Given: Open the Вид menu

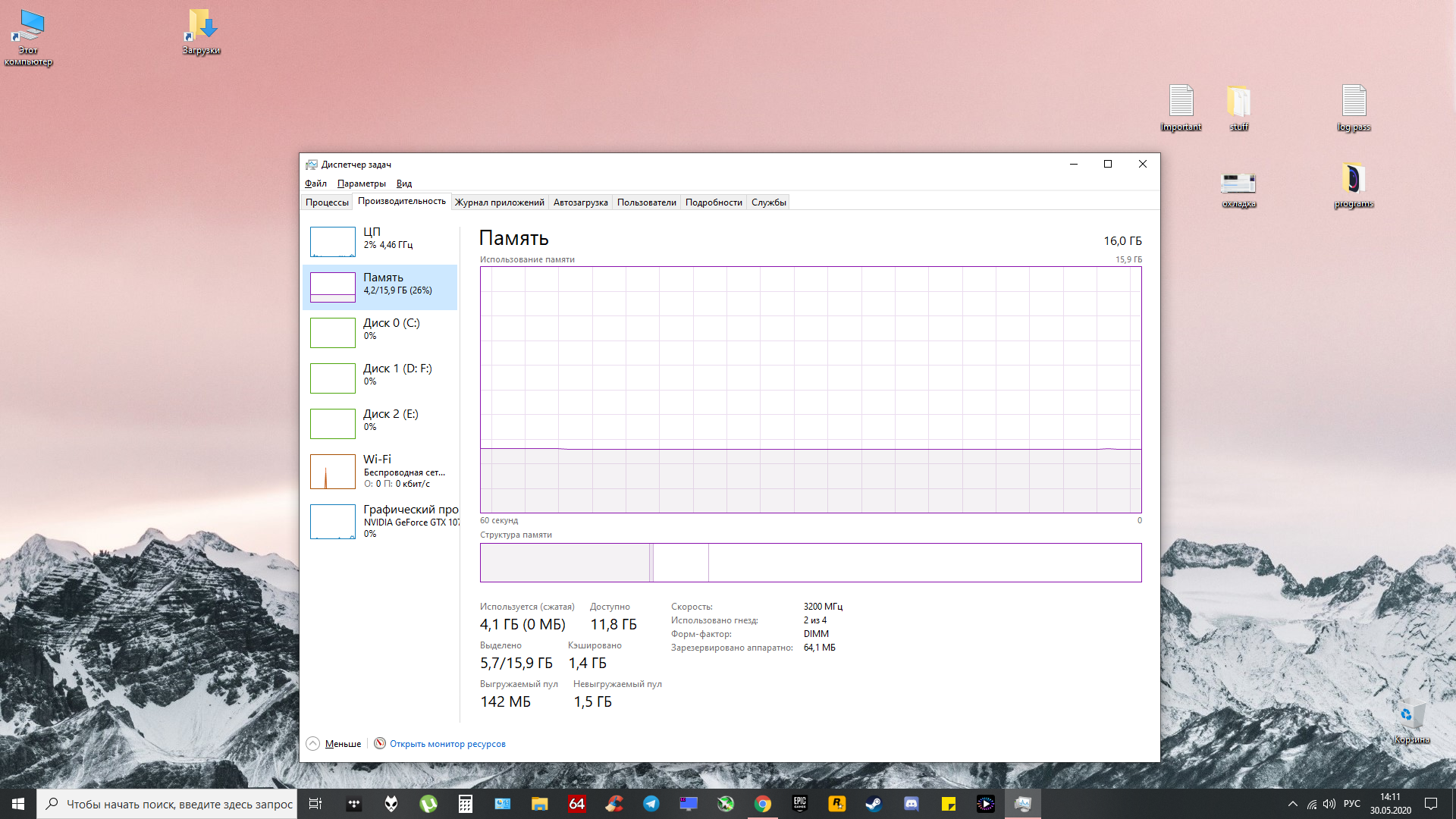Looking at the screenshot, I should coord(403,184).
